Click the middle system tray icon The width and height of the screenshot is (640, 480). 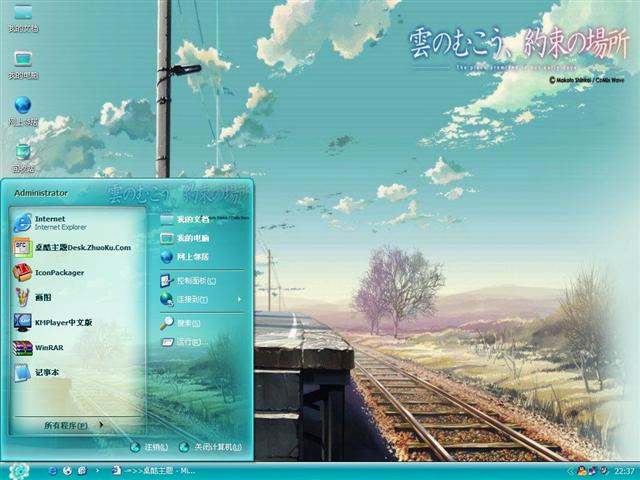coord(592,471)
